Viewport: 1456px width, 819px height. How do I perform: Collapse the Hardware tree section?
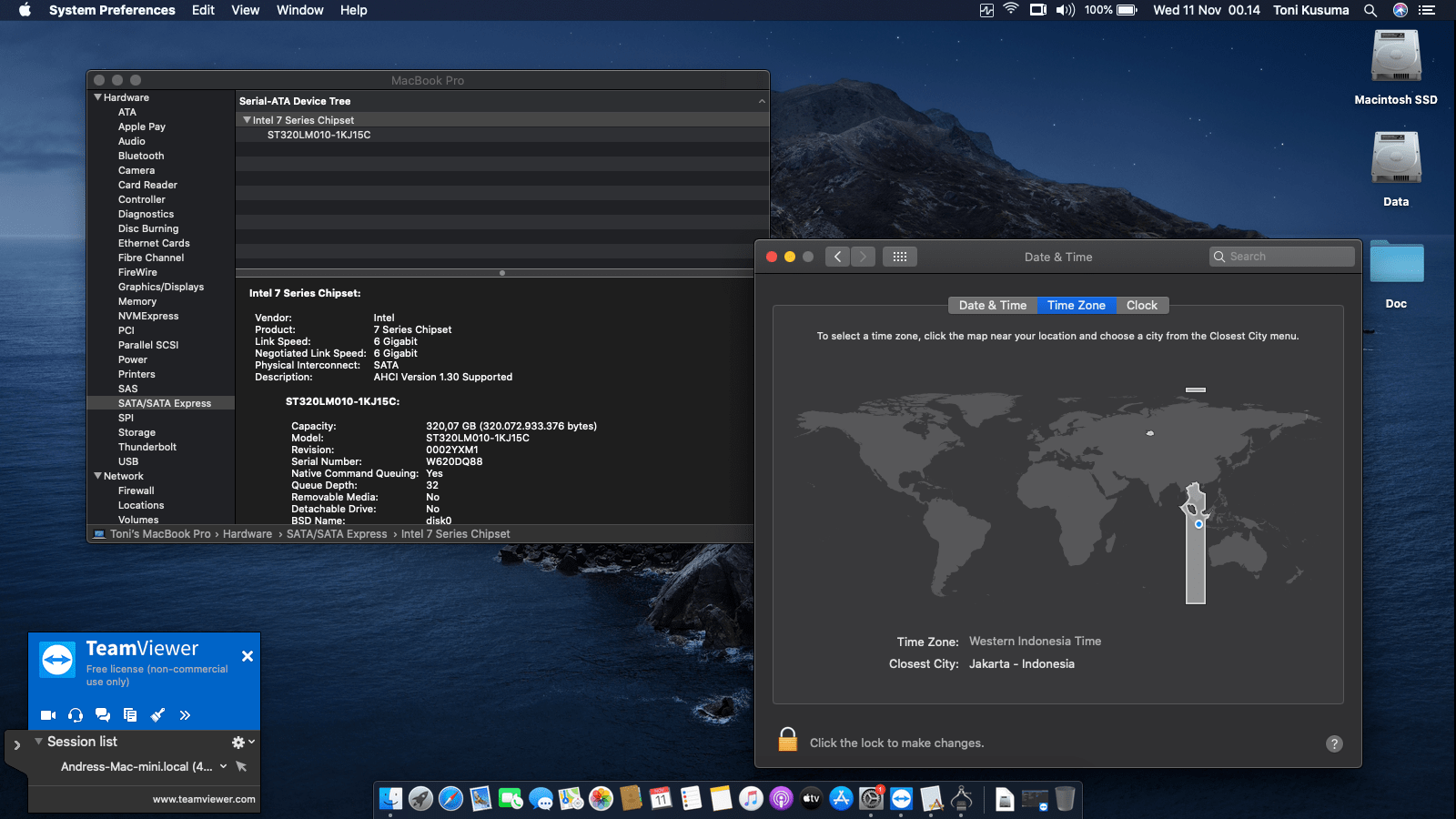98,97
